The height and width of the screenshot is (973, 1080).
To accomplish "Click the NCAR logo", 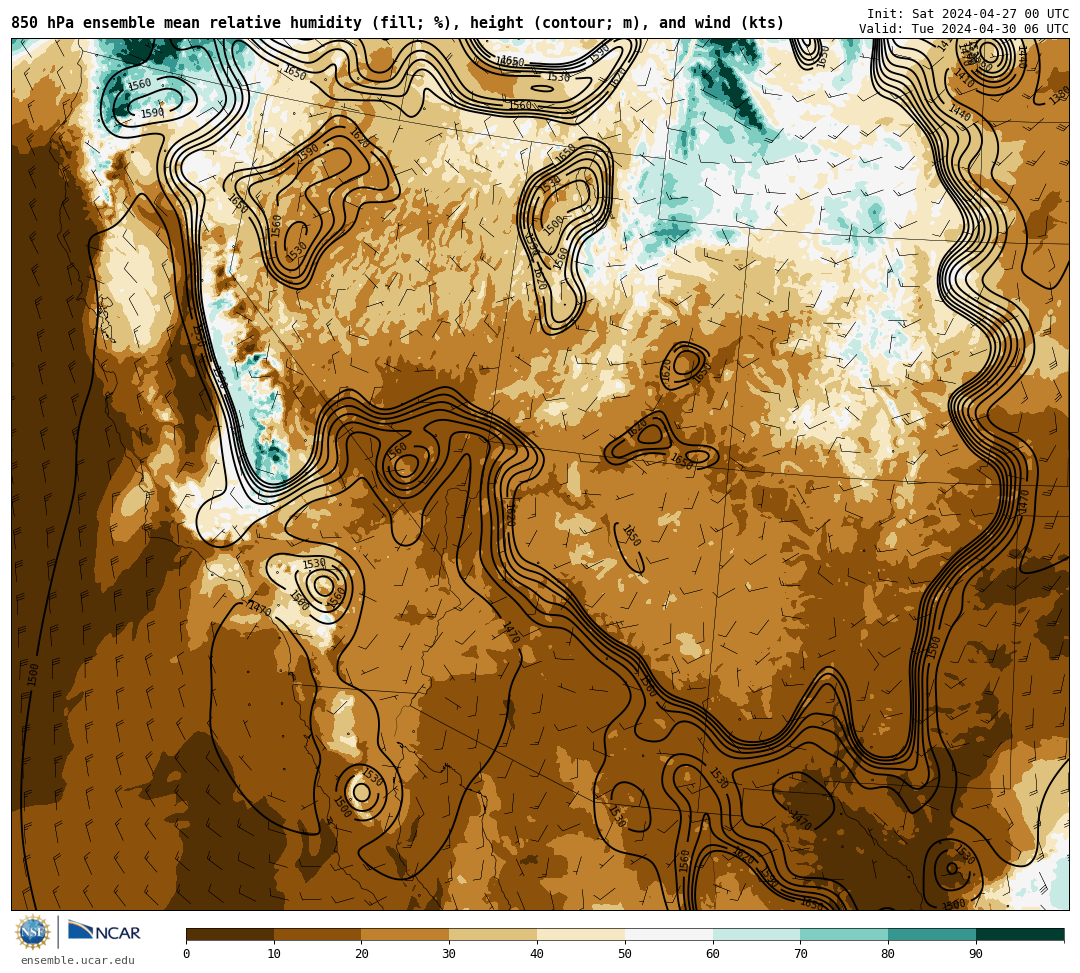I will pos(104,932).
